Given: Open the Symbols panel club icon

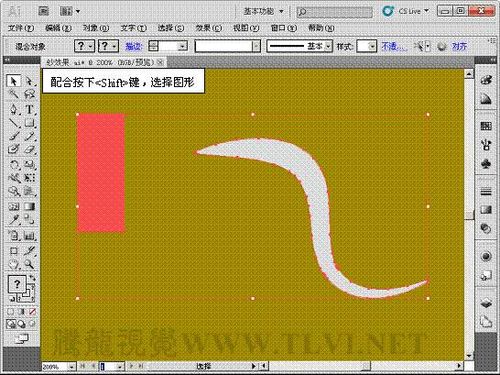Looking at the screenshot, I should (486, 164).
